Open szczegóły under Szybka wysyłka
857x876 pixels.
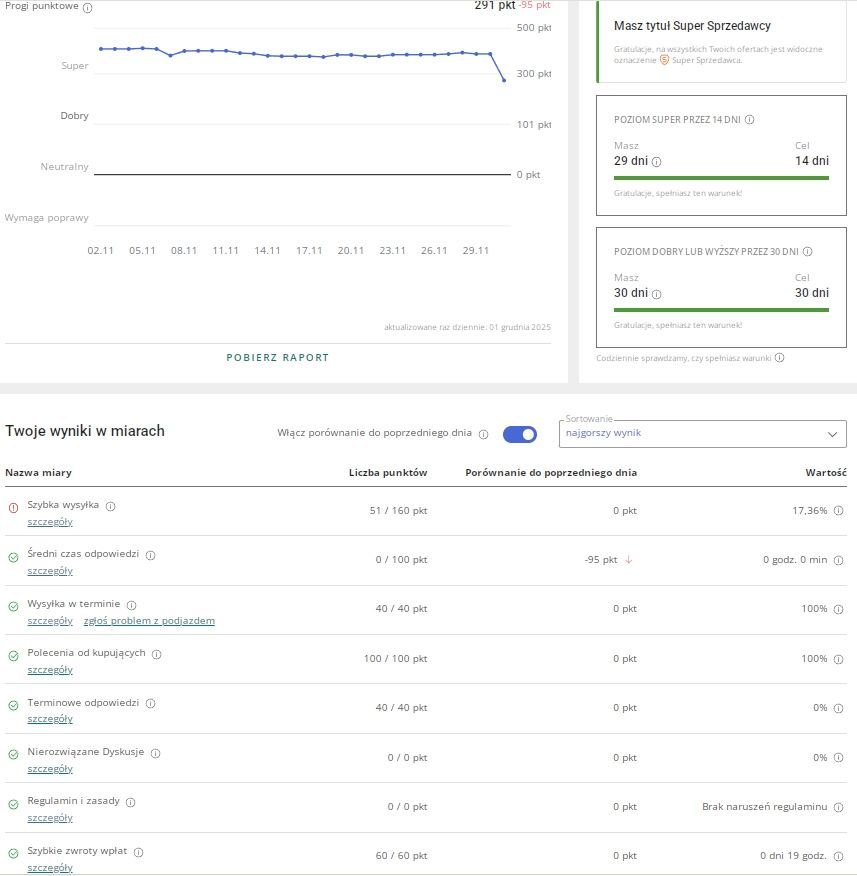pyautogui.click(x=51, y=521)
